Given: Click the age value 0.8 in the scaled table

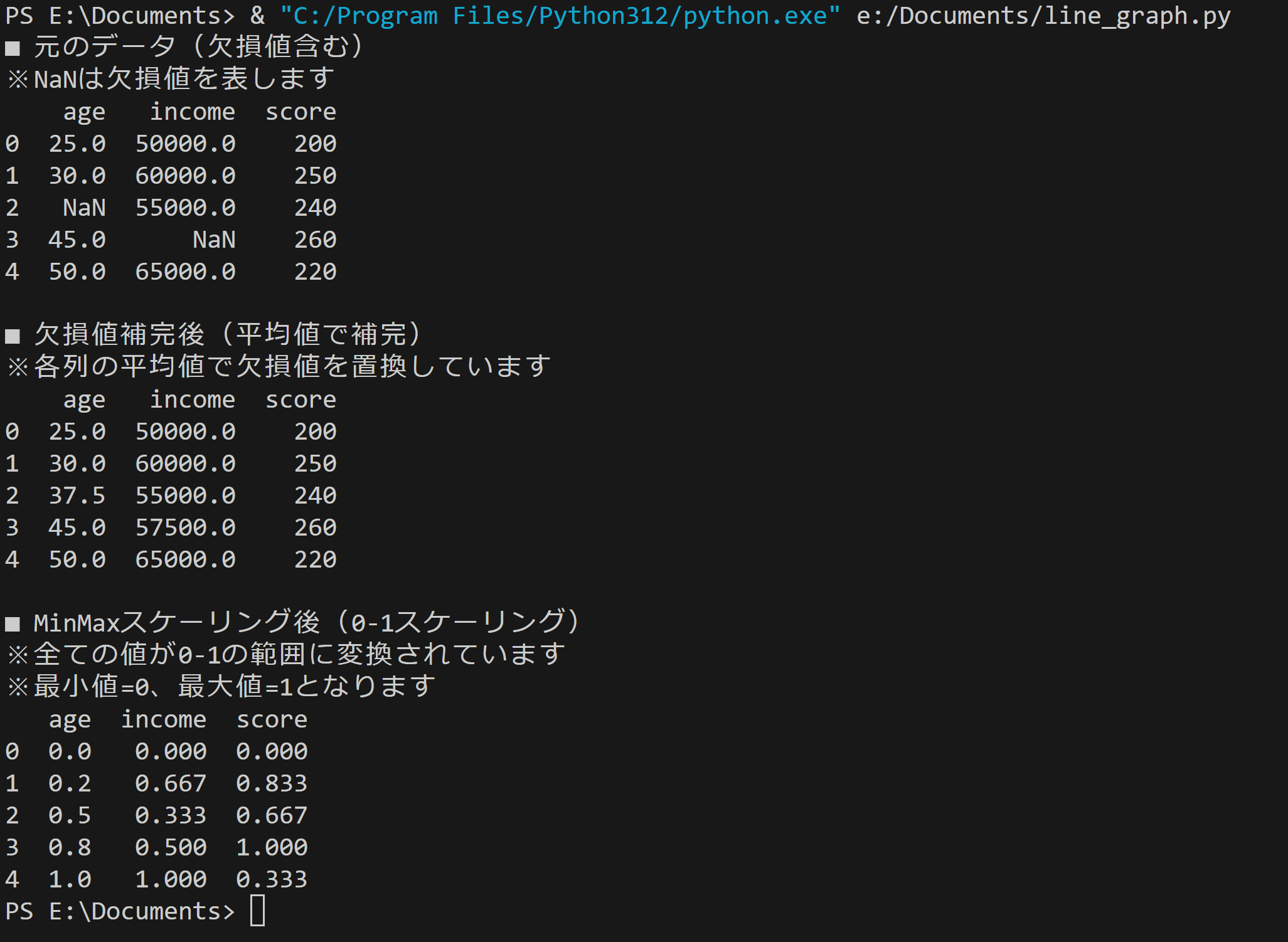Looking at the screenshot, I should coord(70,847).
